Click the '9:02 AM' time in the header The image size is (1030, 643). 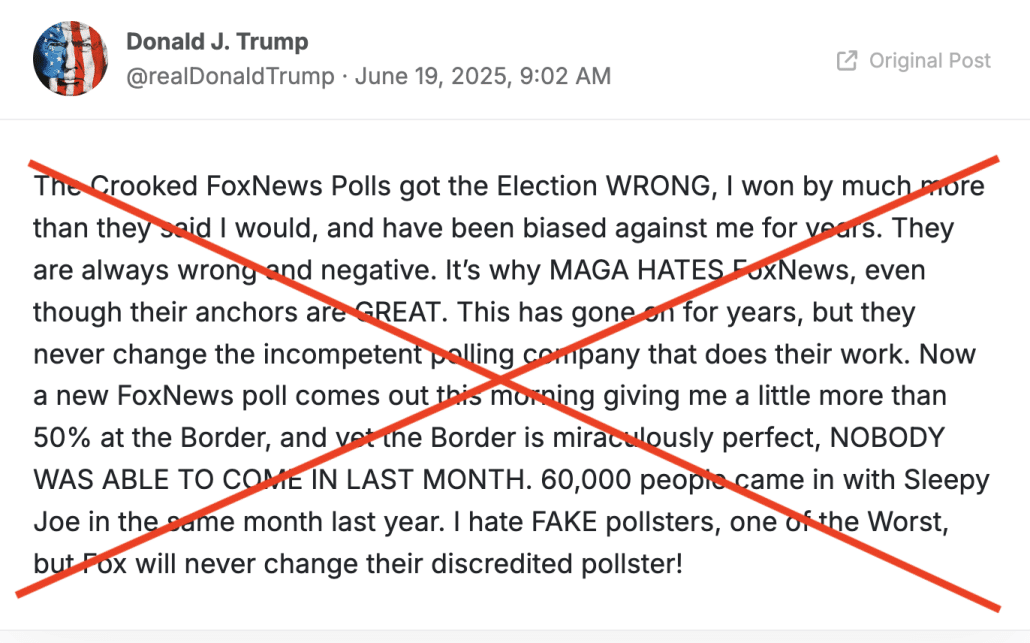(x=565, y=76)
